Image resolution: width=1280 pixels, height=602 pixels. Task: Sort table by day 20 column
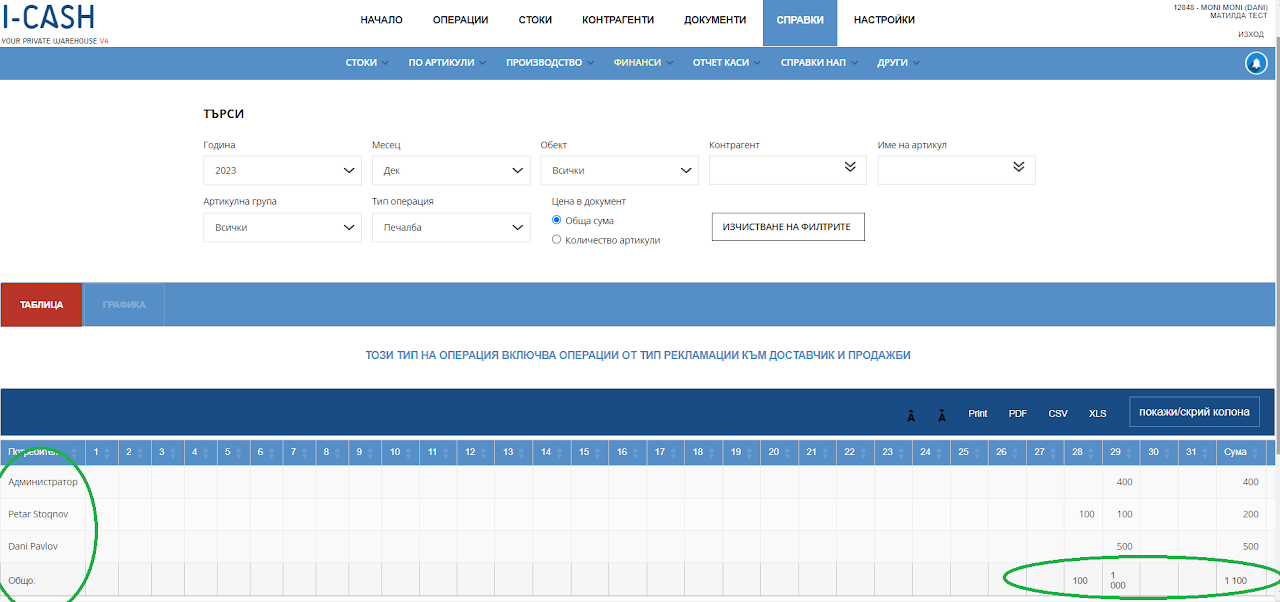pyautogui.click(x=779, y=452)
